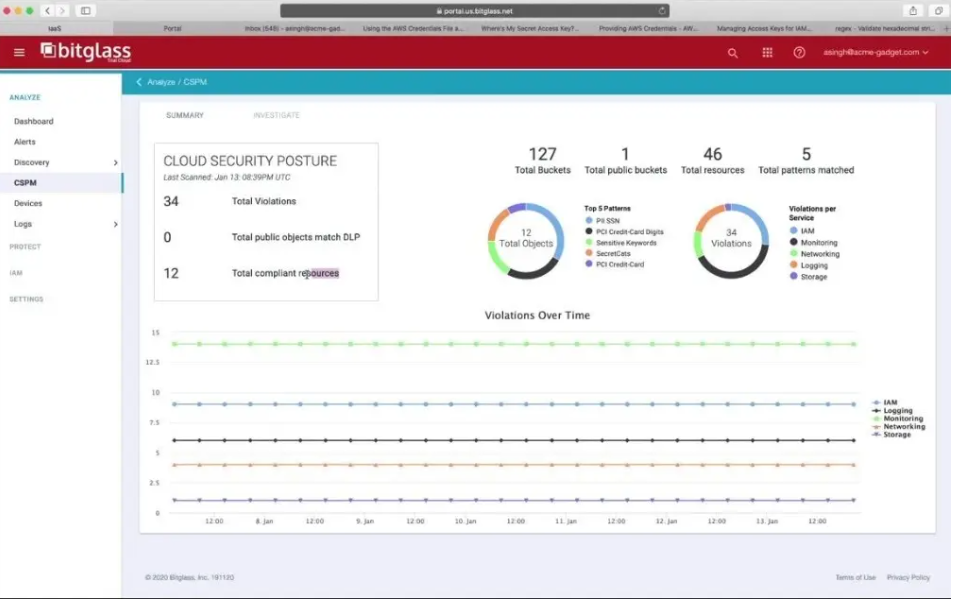Reload the page with refresh icon
The width and height of the screenshot is (954, 600).
point(661,11)
